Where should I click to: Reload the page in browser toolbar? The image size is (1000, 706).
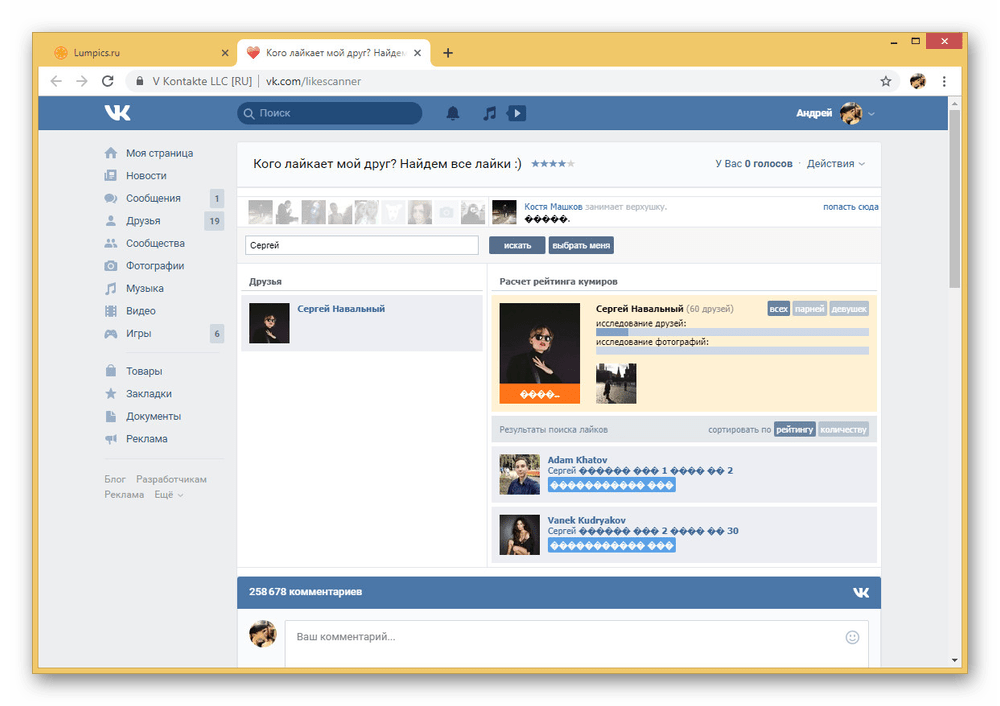tap(108, 81)
